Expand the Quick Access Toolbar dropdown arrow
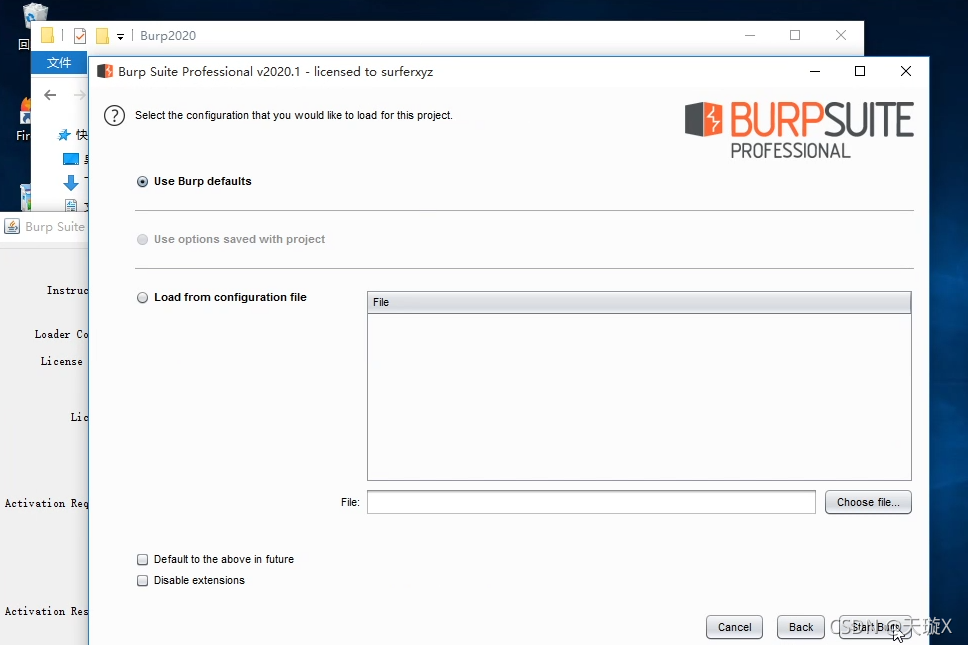The image size is (968, 645). point(120,37)
